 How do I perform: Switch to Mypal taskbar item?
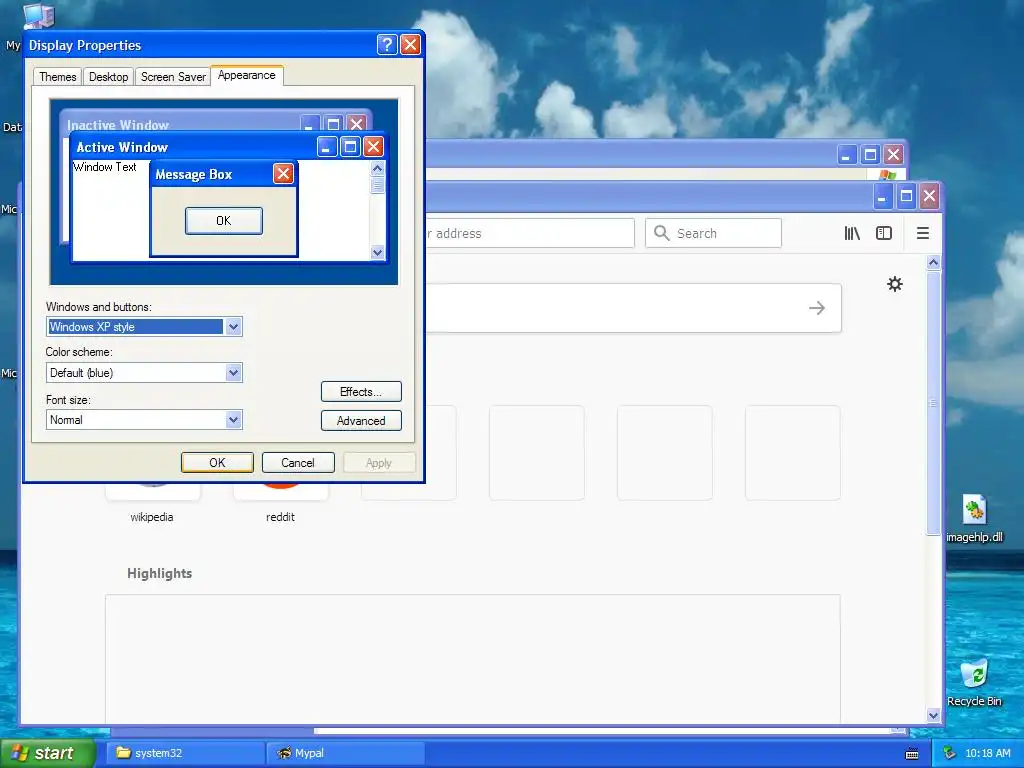pyautogui.click(x=346, y=753)
